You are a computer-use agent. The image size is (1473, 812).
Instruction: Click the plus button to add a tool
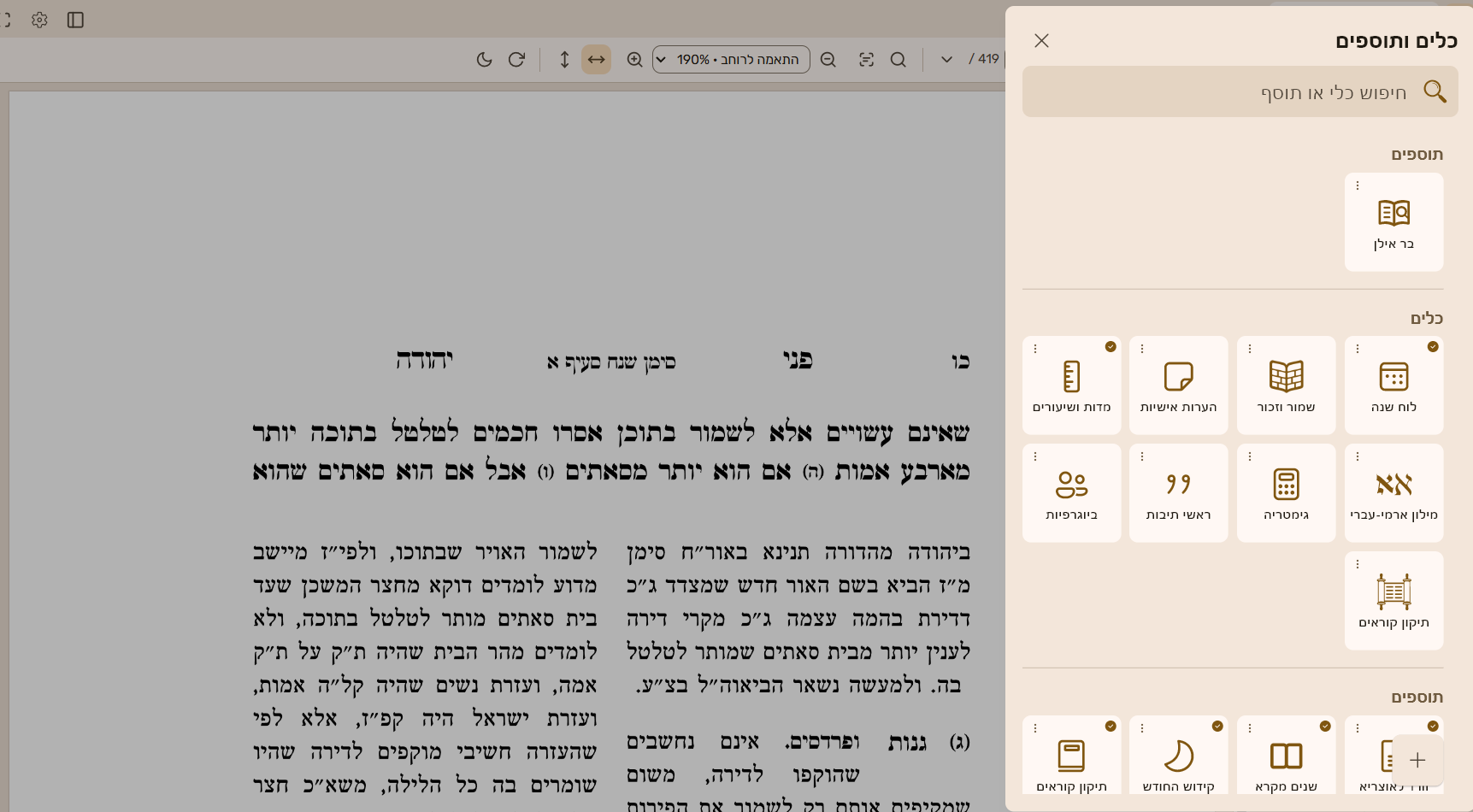click(x=1417, y=760)
